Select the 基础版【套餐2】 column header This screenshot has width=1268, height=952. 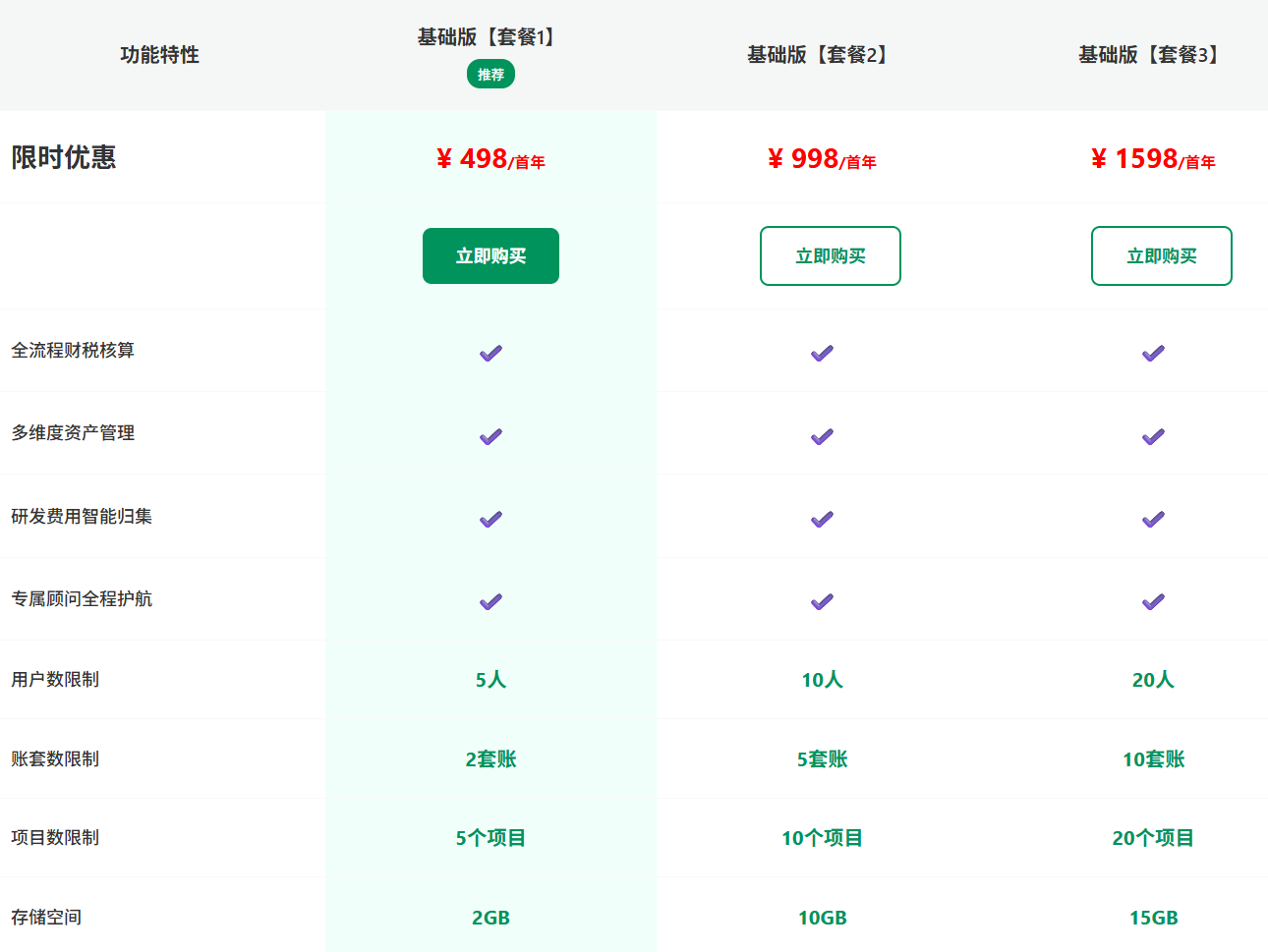click(x=821, y=55)
